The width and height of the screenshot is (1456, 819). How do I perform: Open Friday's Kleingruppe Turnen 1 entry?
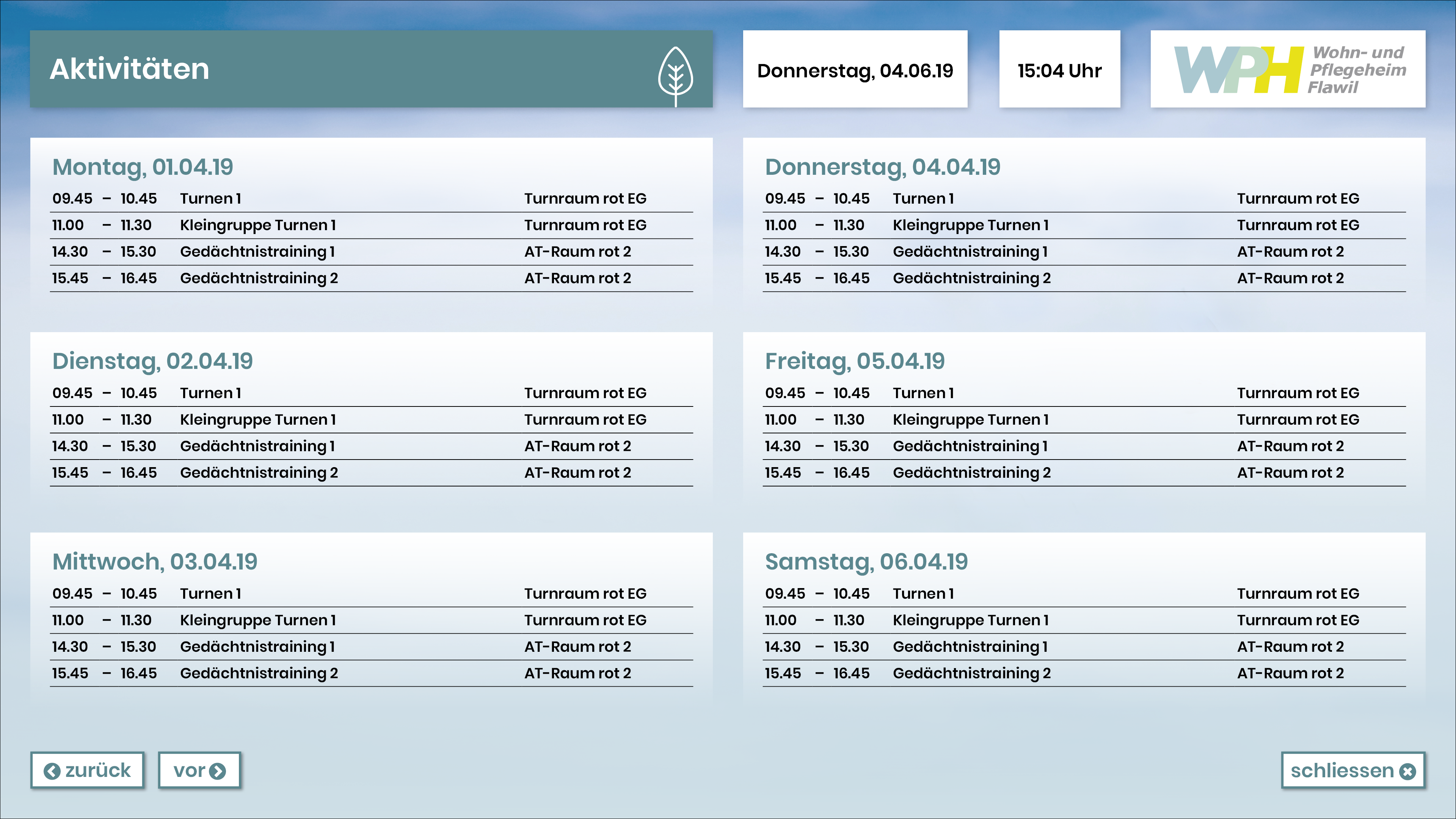971,419
